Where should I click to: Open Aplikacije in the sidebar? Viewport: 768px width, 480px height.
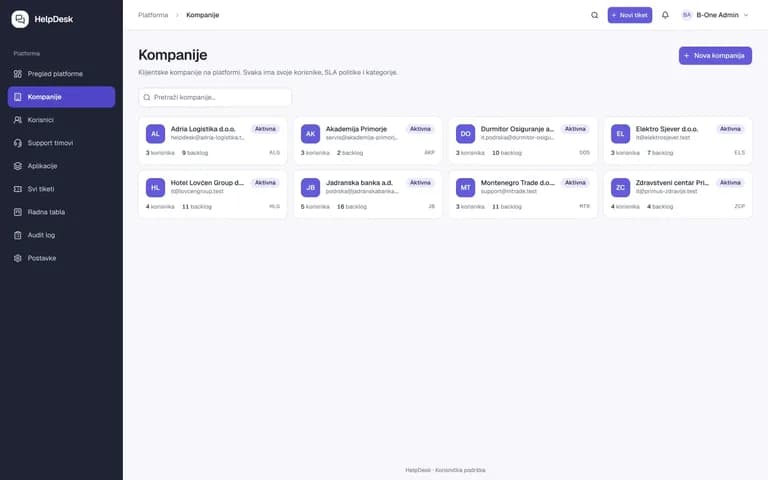click(61, 166)
